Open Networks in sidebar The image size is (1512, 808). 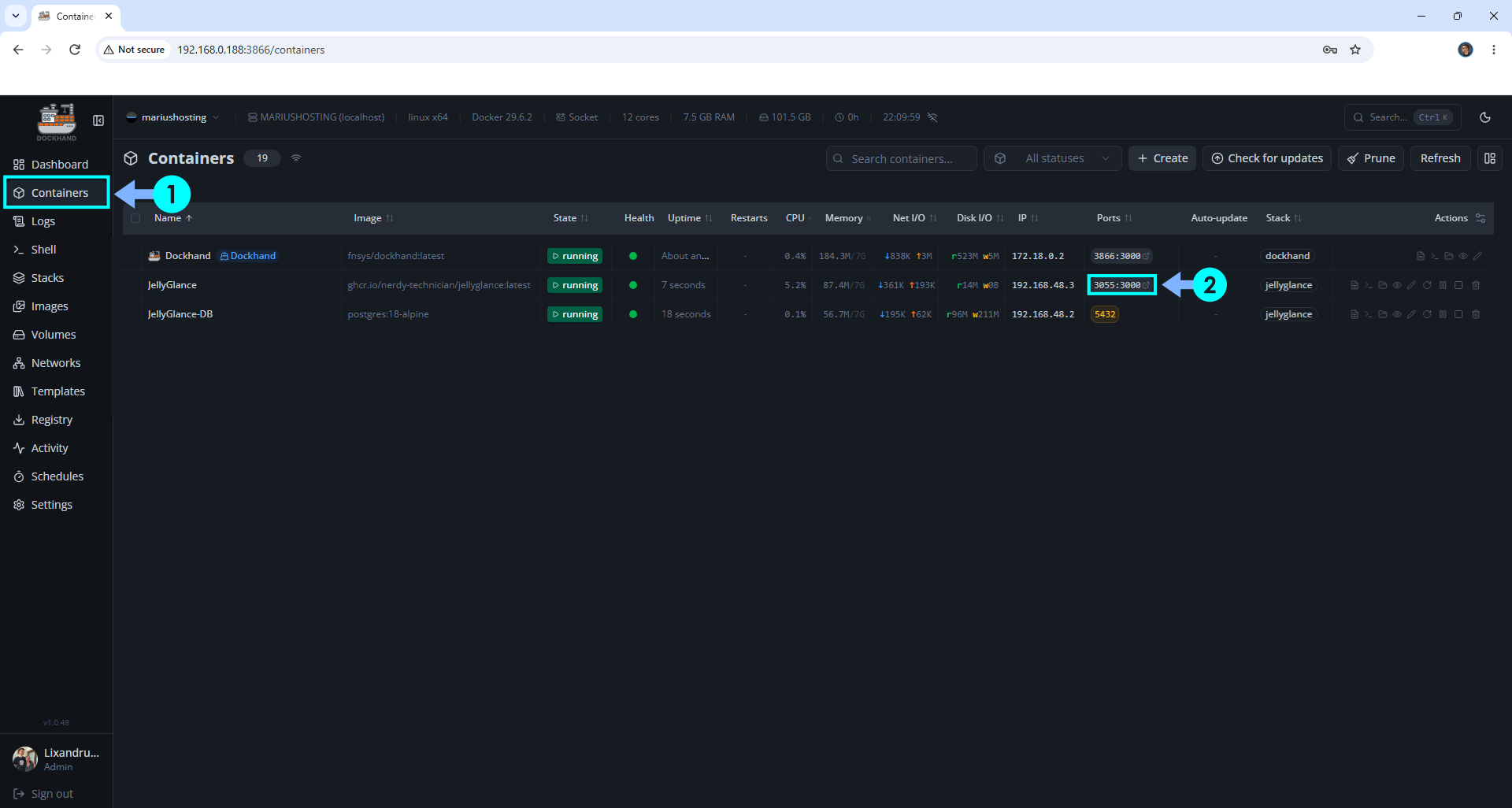56,363
